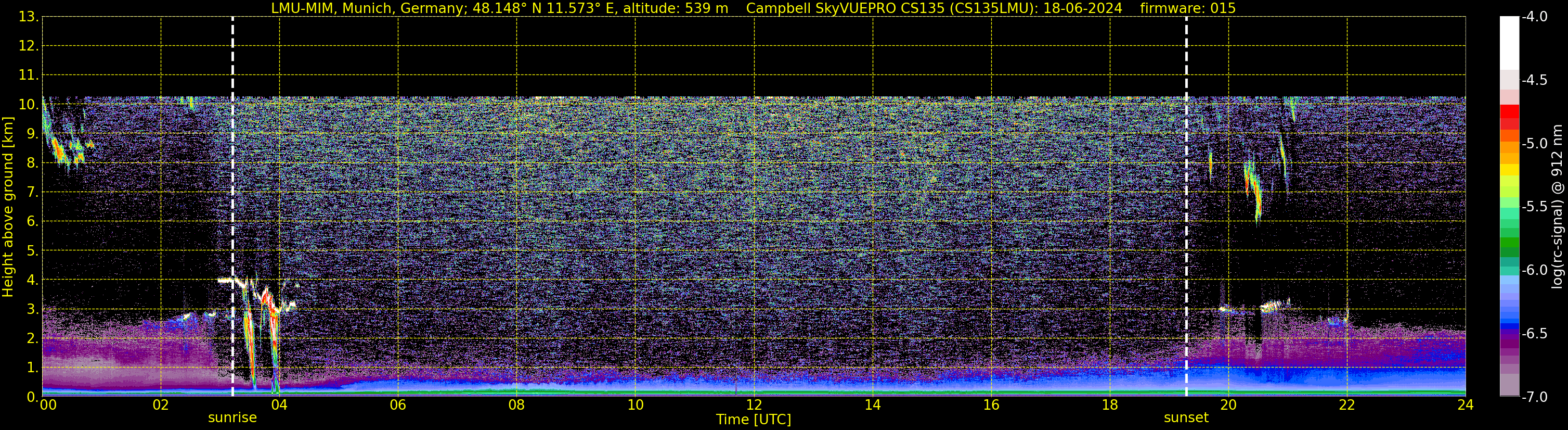Click the height axis tick label 3.

pos(32,309)
